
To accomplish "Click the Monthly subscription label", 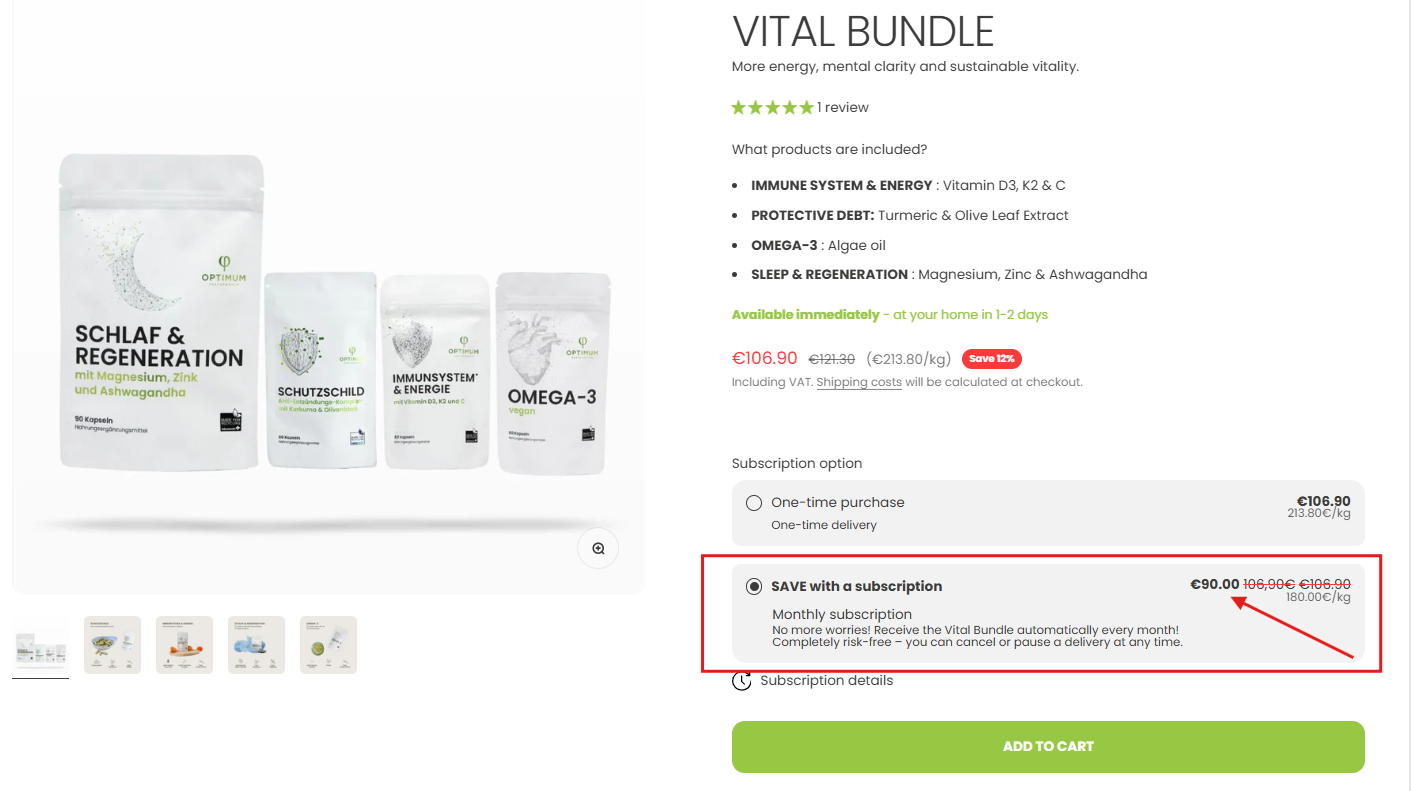I will pos(842,614).
